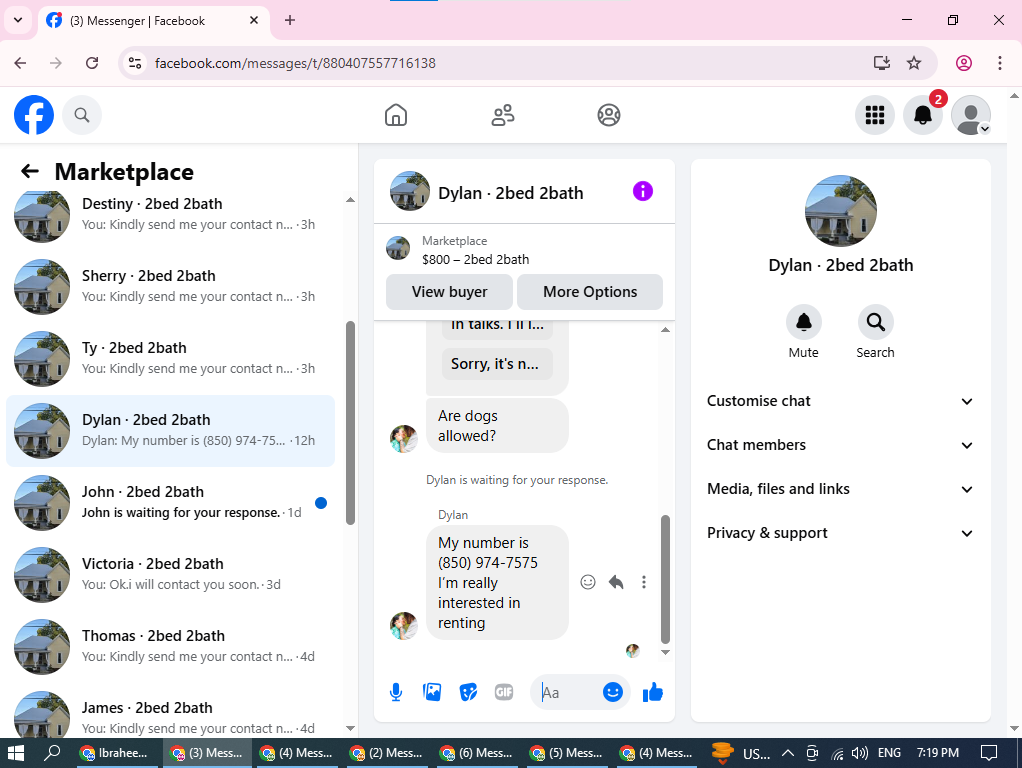Open the Chrome profile icon
This screenshot has height=768, width=1022.
(964, 63)
